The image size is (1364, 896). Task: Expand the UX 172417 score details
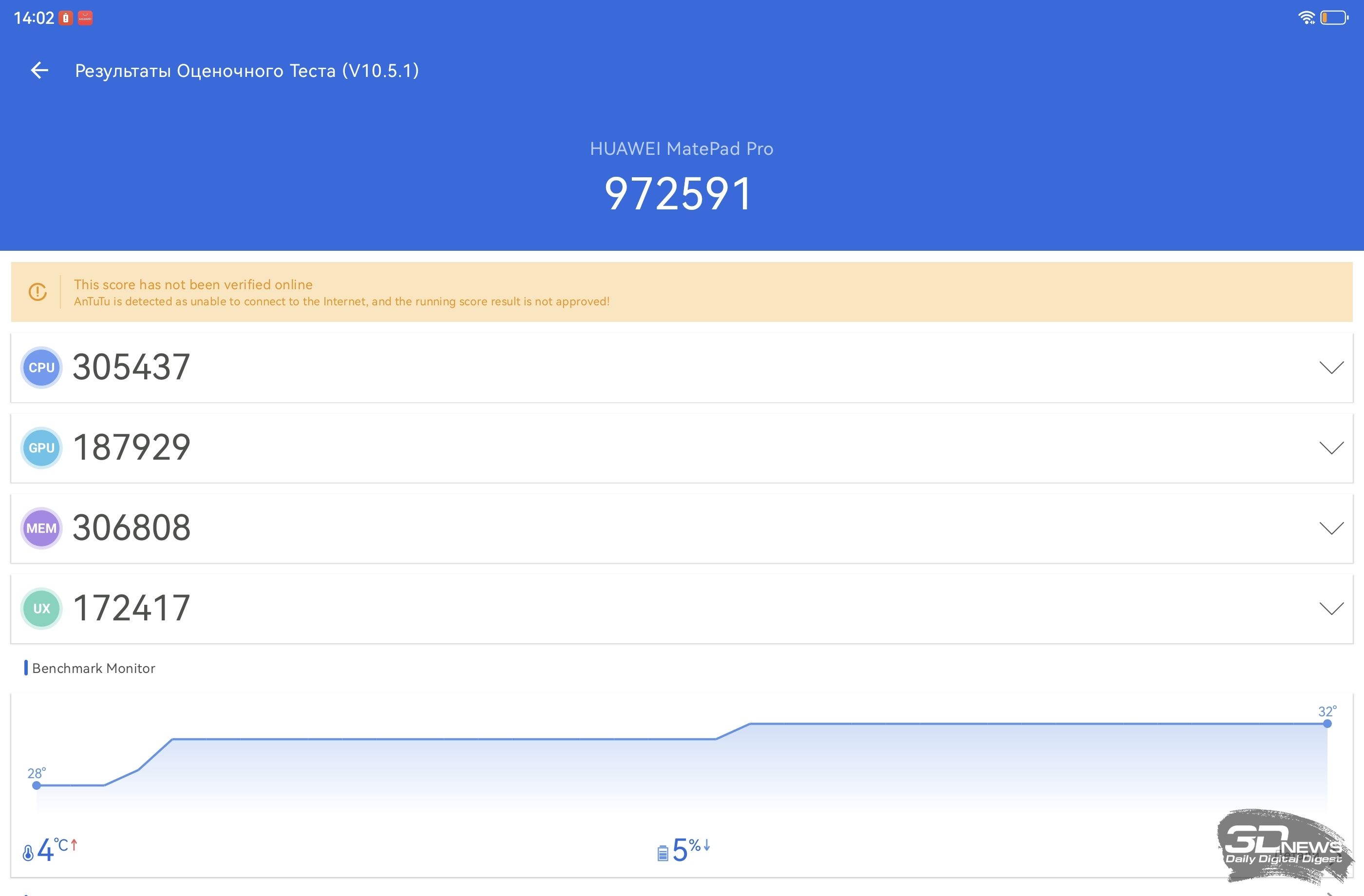[1331, 608]
